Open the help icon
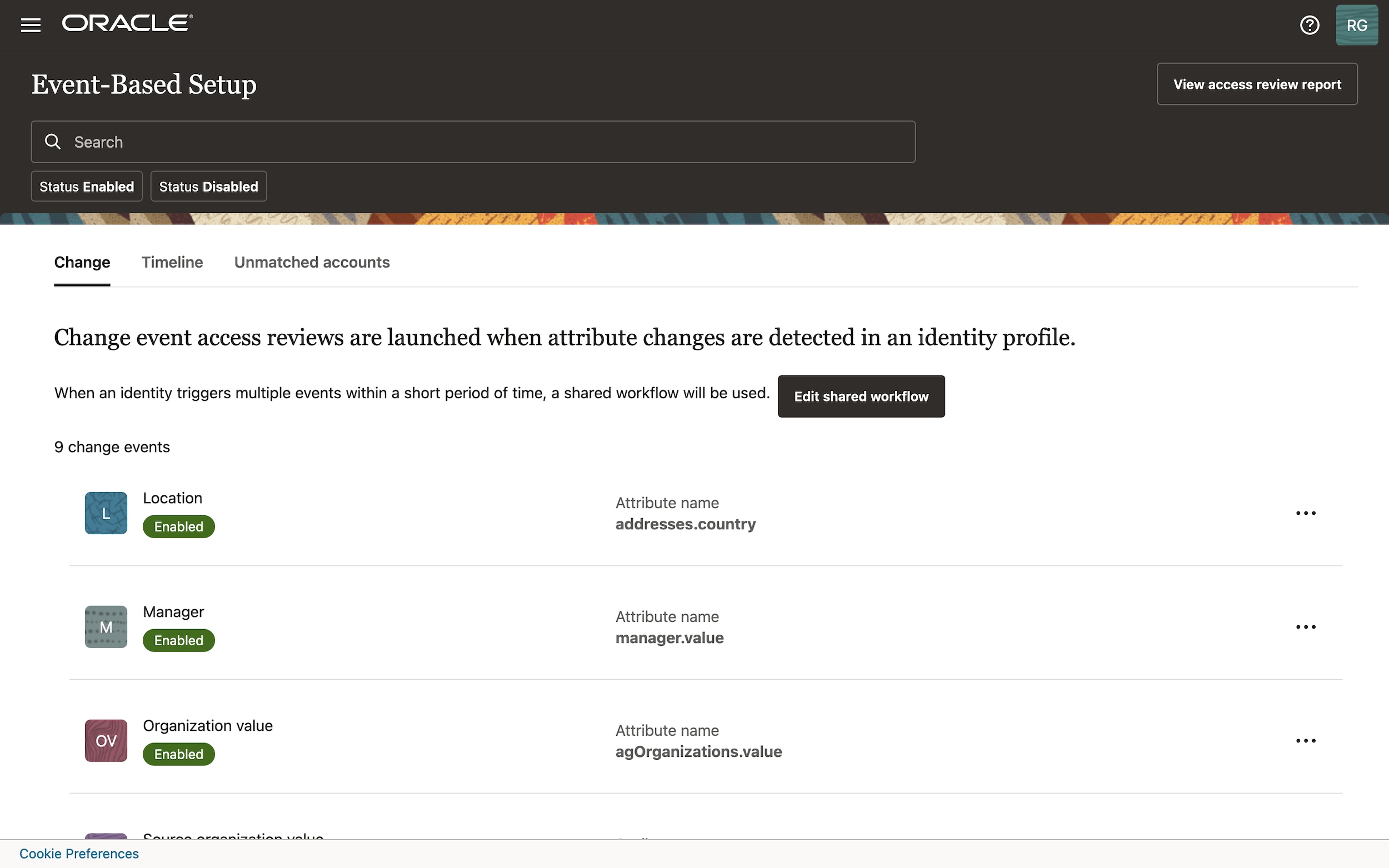The image size is (1389, 868). pos(1310,24)
